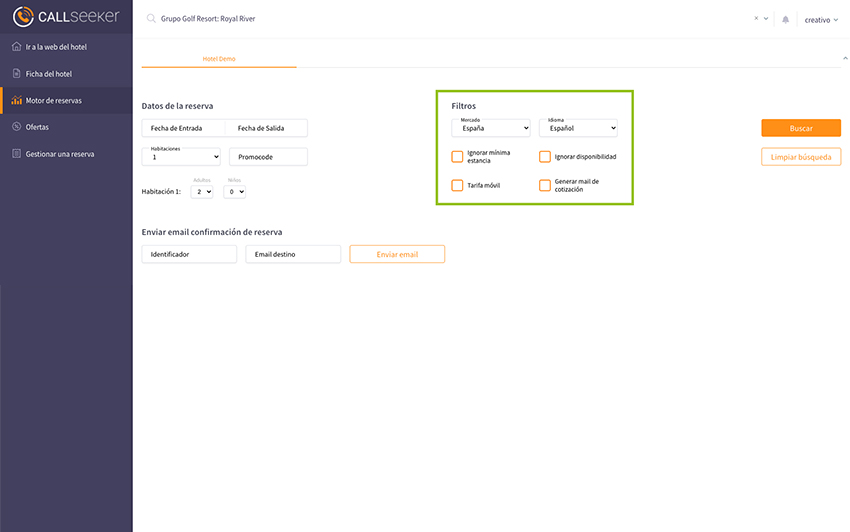Open the Idioma dropdown showing Español

[578, 128]
